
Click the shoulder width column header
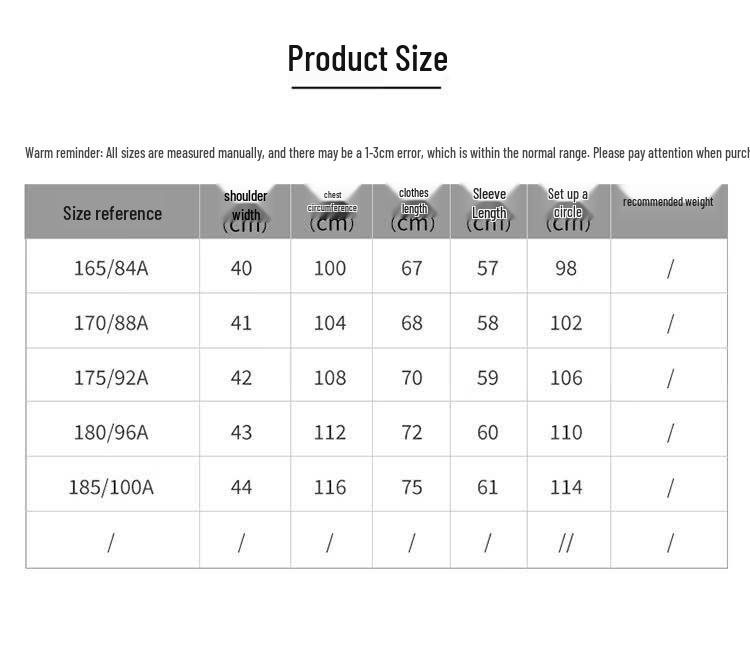pyautogui.click(x=245, y=211)
